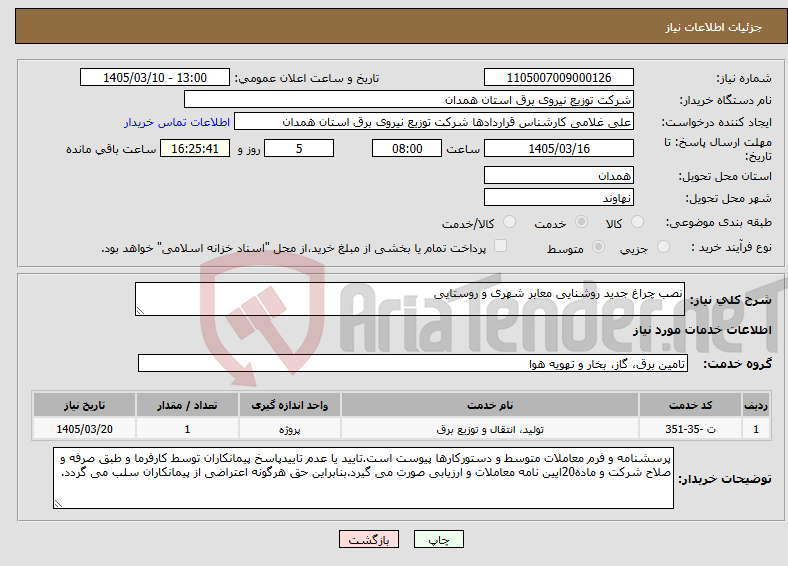Click the need date cell 1405/03/20
Screen dimensions: 788x566
[x=84, y=429]
